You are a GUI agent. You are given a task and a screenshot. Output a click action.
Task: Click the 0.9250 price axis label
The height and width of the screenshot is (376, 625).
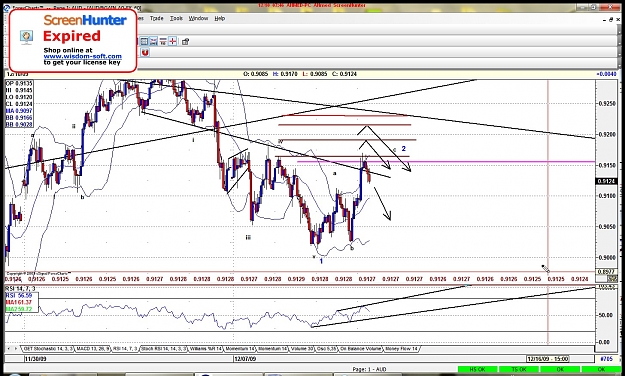click(607, 104)
